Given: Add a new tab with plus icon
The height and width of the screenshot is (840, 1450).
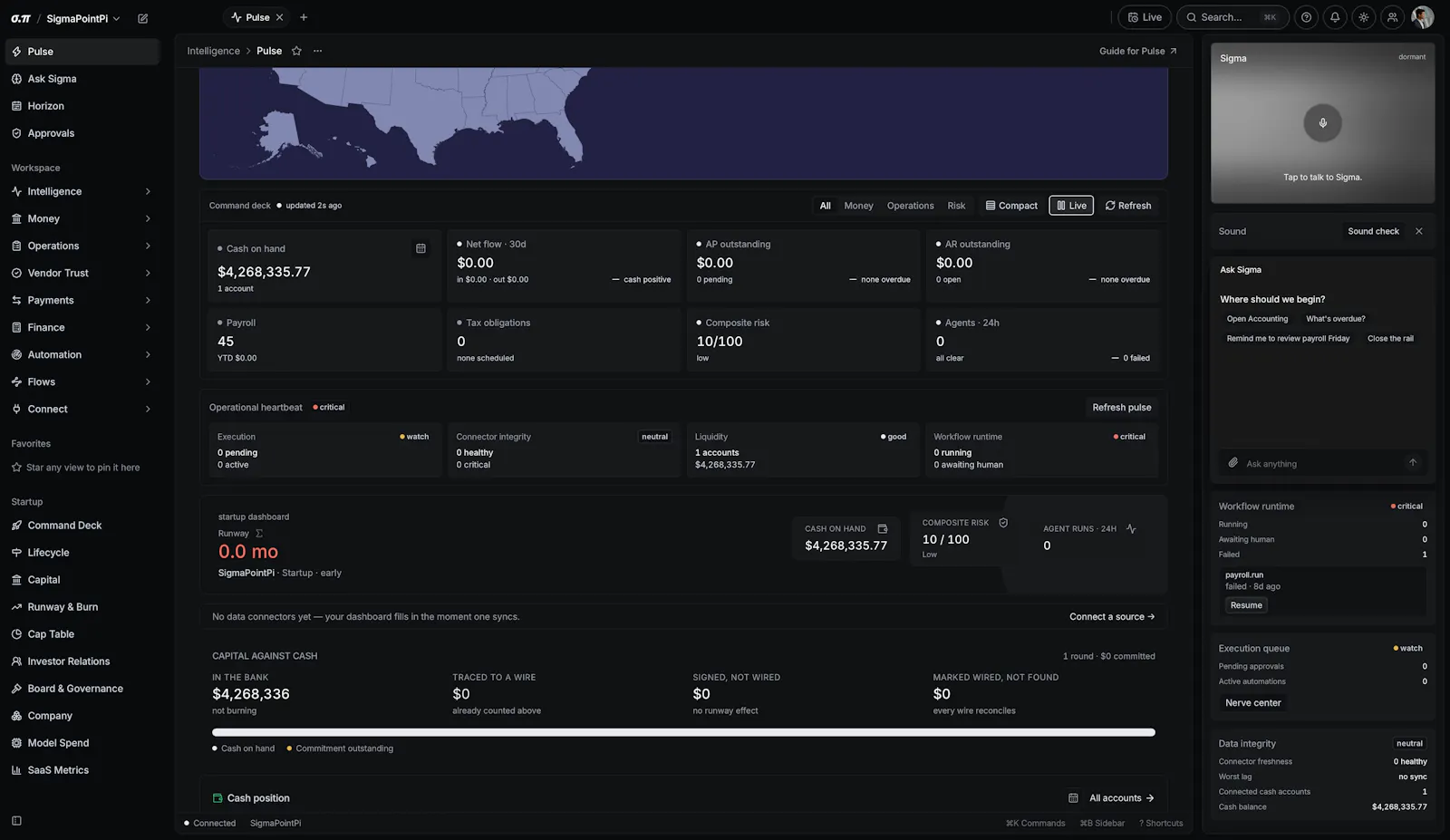Looking at the screenshot, I should [x=304, y=17].
